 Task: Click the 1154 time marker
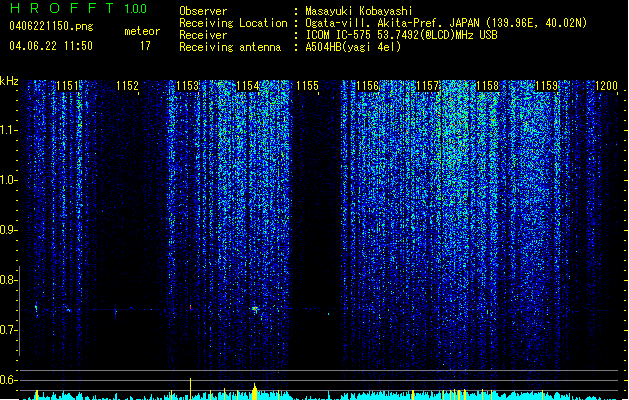(248, 85)
